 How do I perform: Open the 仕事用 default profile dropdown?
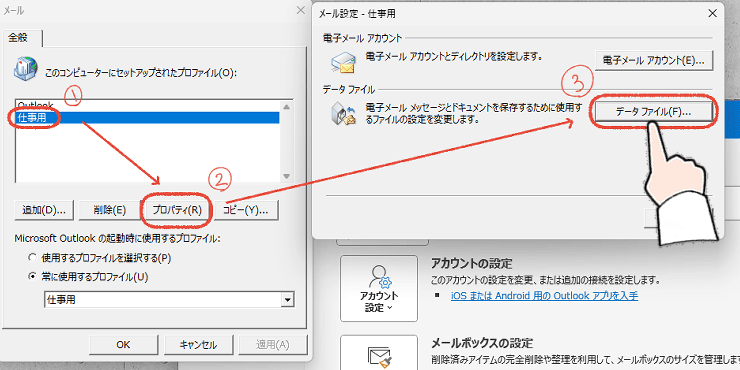tap(287, 299)
